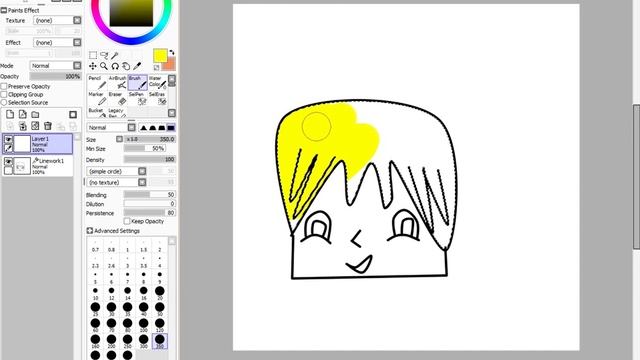Select the Hand pan tool

[126, 66]
